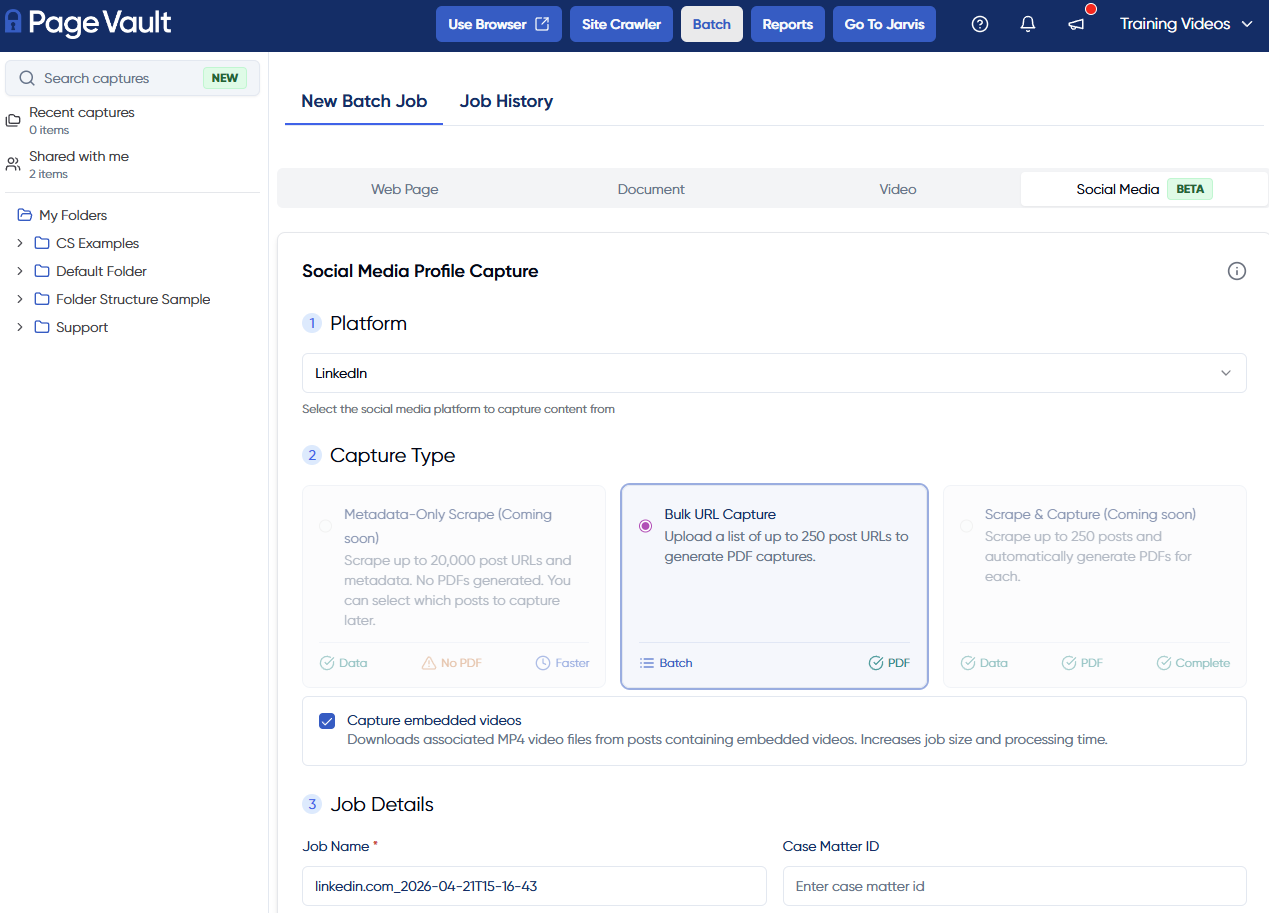Click the search magnifier icon
The height and width of the screenshot is (913, 1269).
(x=27, y=78)
